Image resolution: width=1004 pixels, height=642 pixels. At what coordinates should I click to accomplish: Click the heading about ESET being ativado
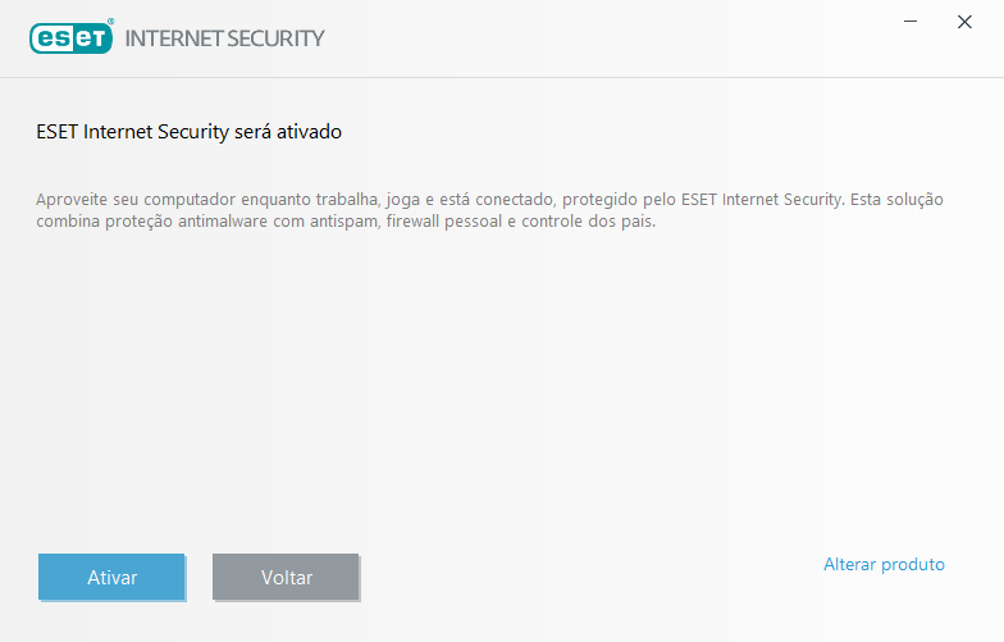click(x=189, y=132)
